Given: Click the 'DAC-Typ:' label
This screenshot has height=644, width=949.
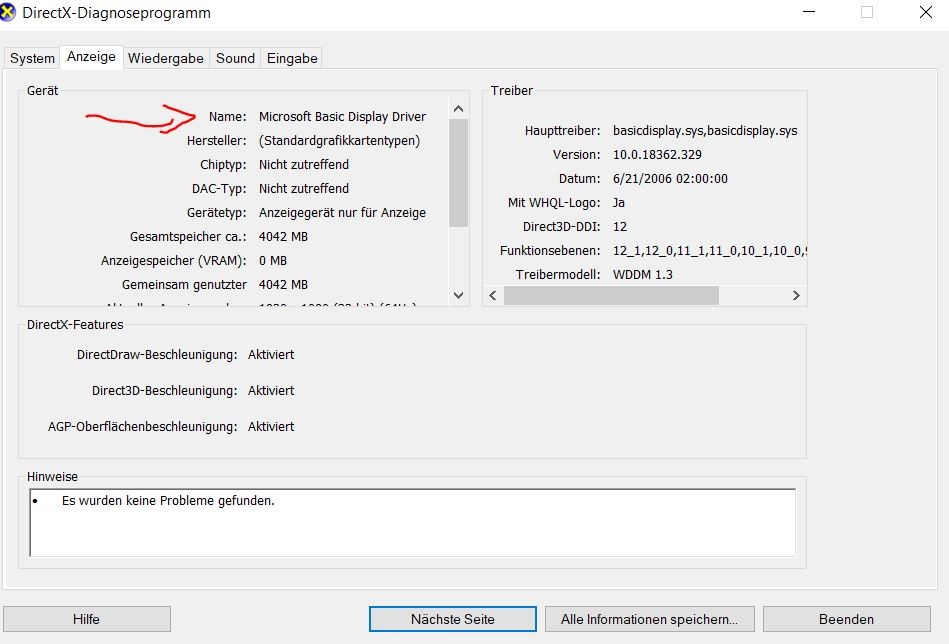Looking at the screenshot, I should tap(219, 189).
